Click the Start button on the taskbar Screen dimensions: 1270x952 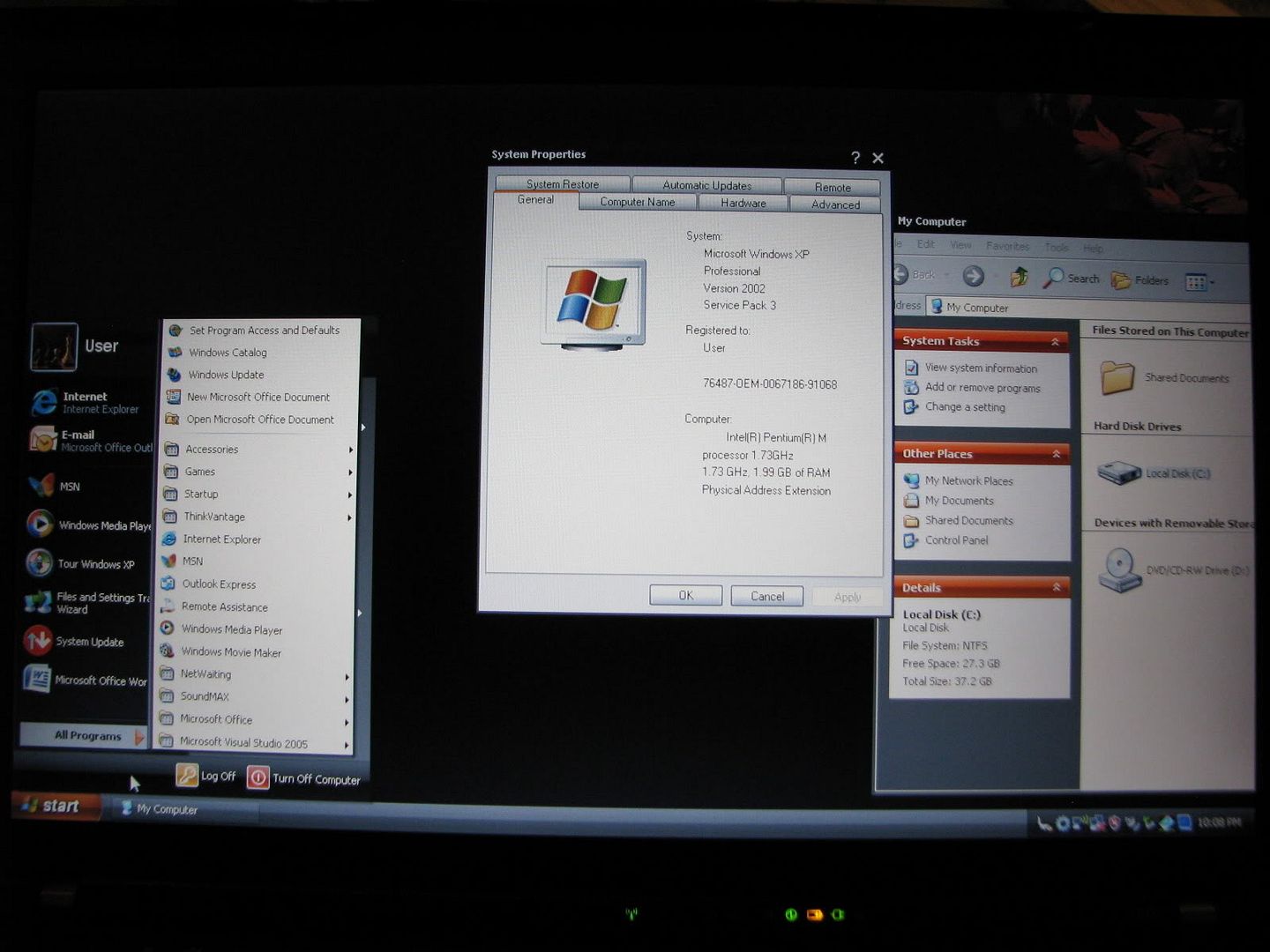coord(55,806)
